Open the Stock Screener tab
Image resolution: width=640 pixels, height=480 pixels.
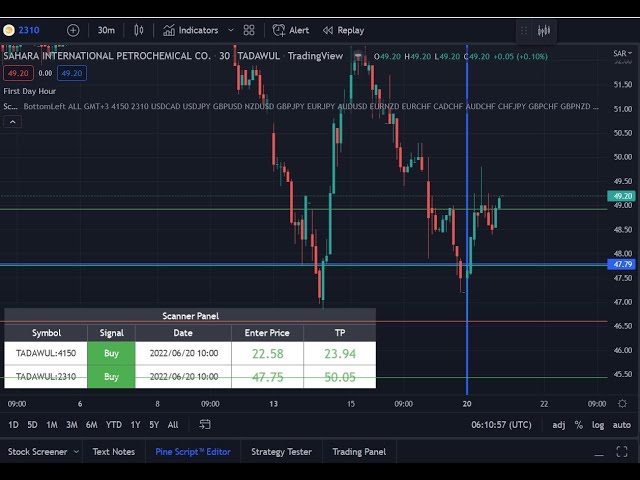point(38,452)
